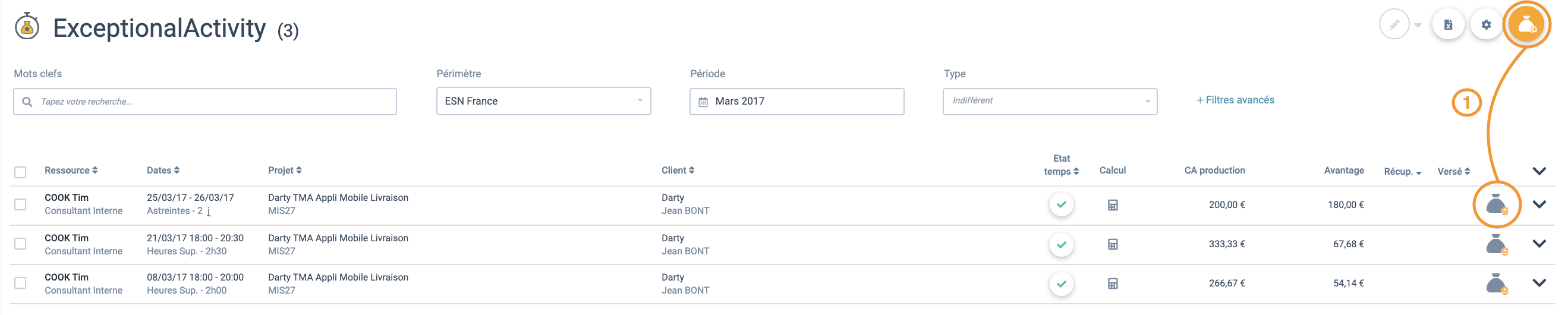Viewport: 1568px width, 315px height.
Task: Sort table by Client column
Action: (x=678, y=170)
